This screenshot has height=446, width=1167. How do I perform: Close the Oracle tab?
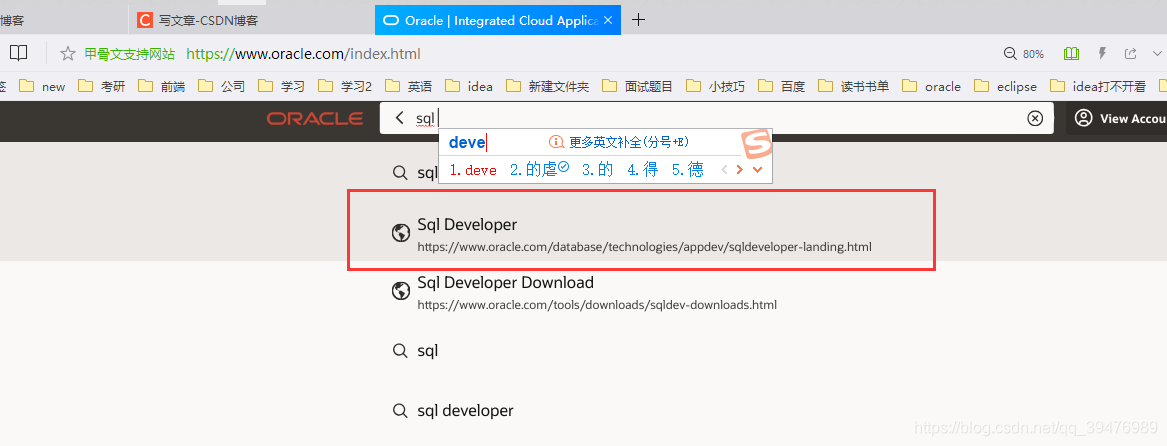click(608, 21)
